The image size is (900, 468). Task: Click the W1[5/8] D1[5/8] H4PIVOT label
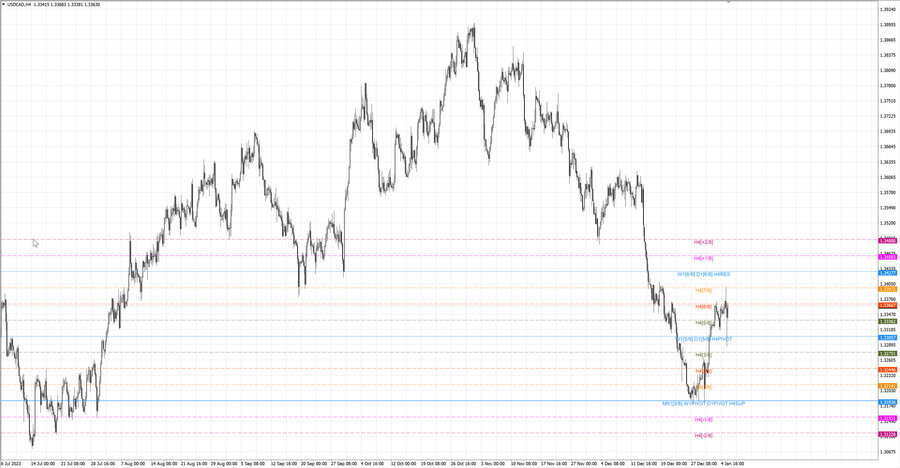(x=704, y=339)
